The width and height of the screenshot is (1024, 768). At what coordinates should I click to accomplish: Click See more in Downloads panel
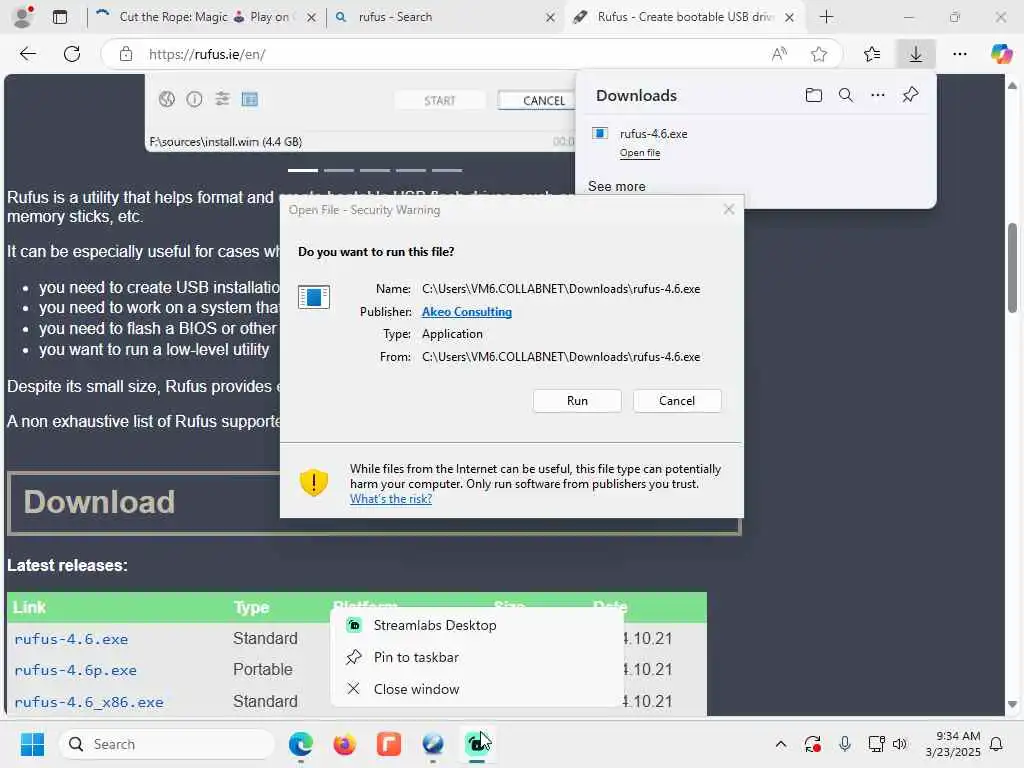(x=616, y=186)
